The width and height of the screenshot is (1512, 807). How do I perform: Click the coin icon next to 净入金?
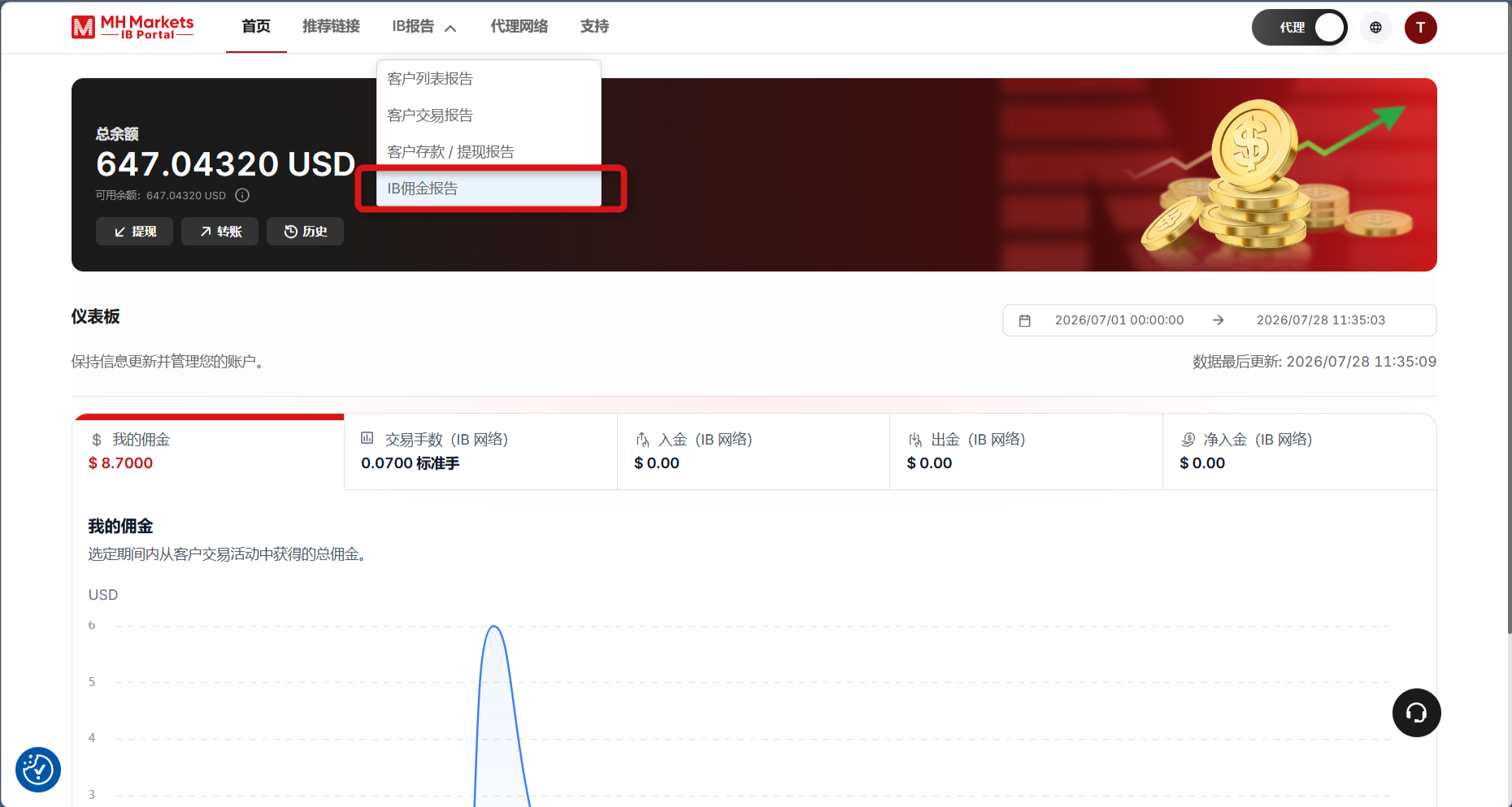point(1188,440)
